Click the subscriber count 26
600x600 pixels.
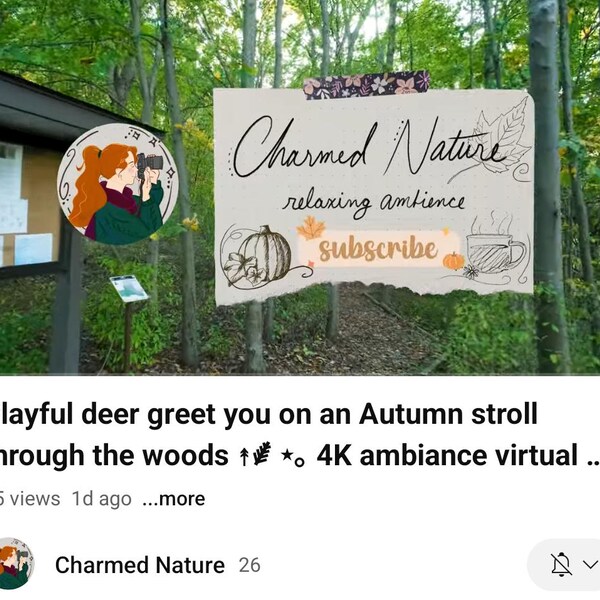pyautogui.click(x=249, y=565)
